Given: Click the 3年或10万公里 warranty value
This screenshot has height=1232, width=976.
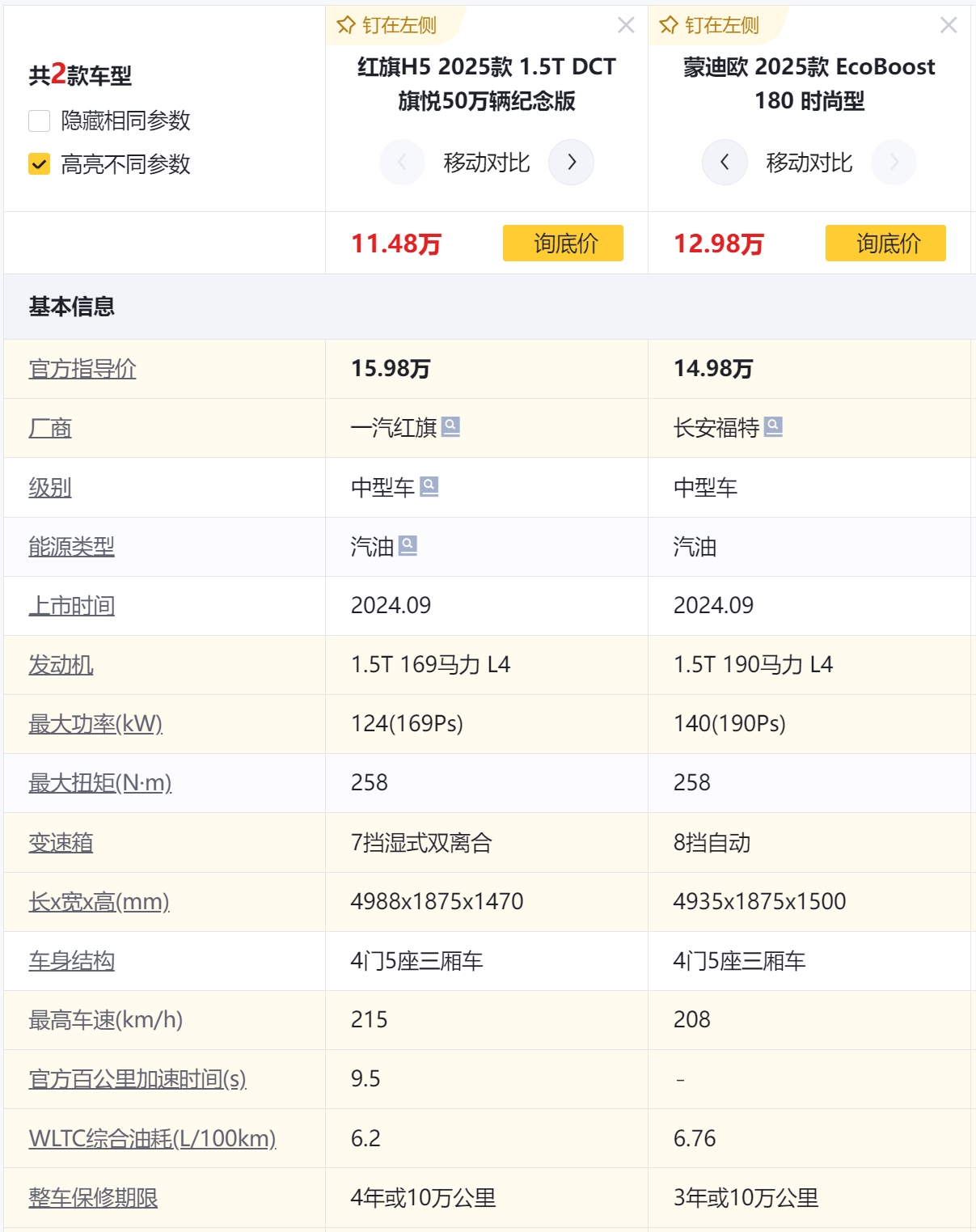Looking at the screenshot, I should (746, 1198).
